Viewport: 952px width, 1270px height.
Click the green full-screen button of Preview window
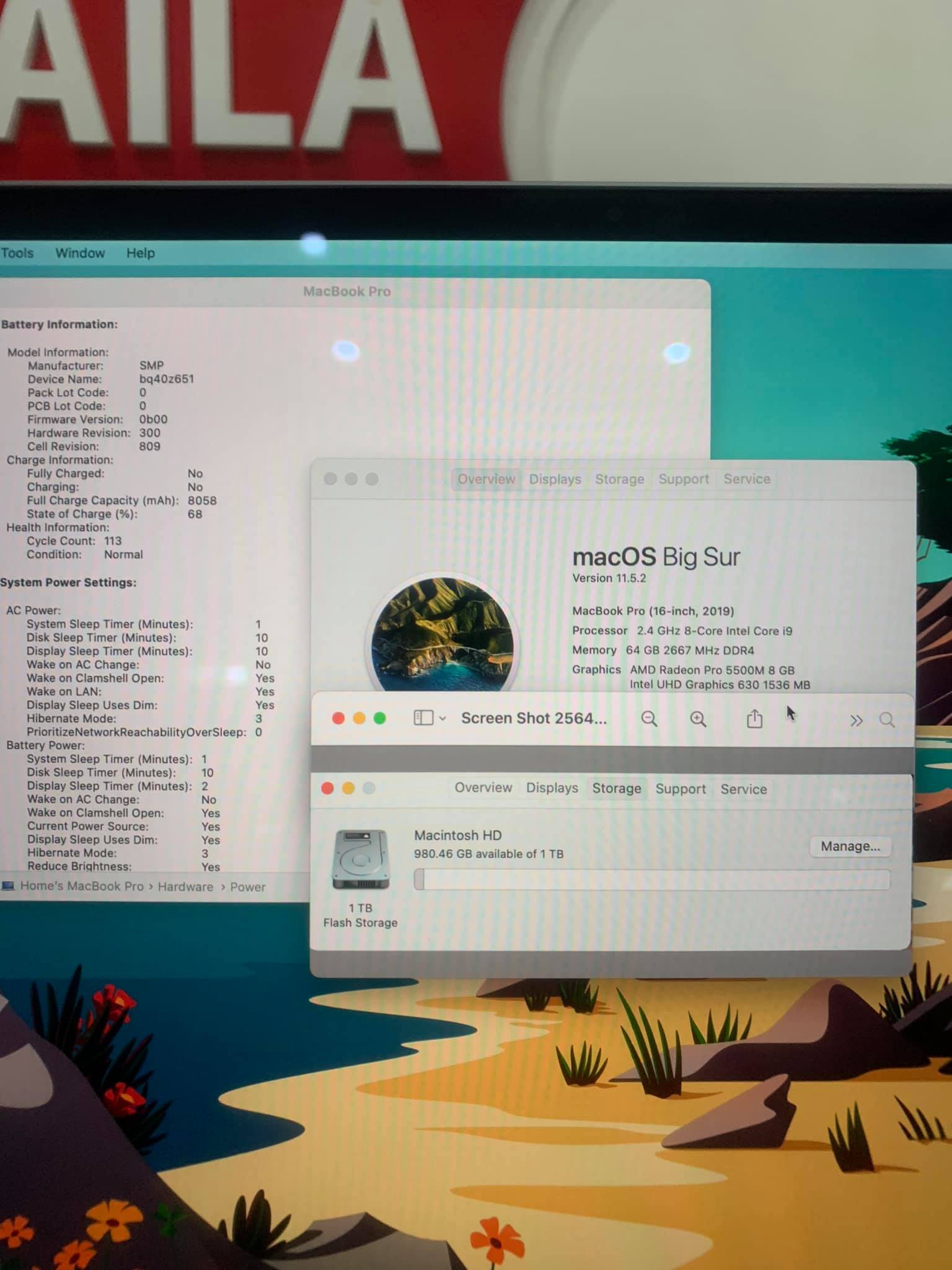[x=380, y=718]
